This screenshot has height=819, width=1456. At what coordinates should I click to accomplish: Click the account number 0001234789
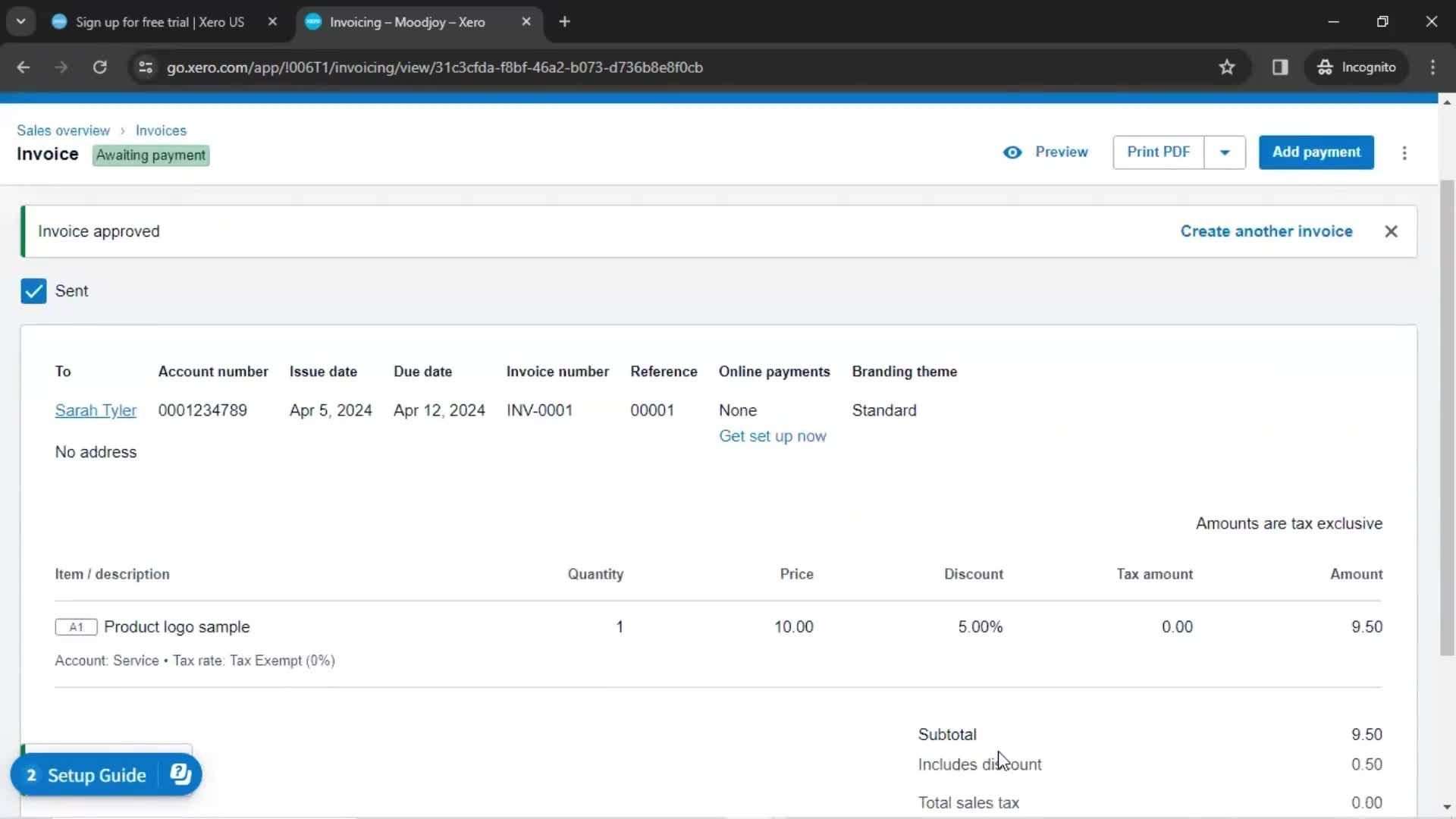[202, 410]
